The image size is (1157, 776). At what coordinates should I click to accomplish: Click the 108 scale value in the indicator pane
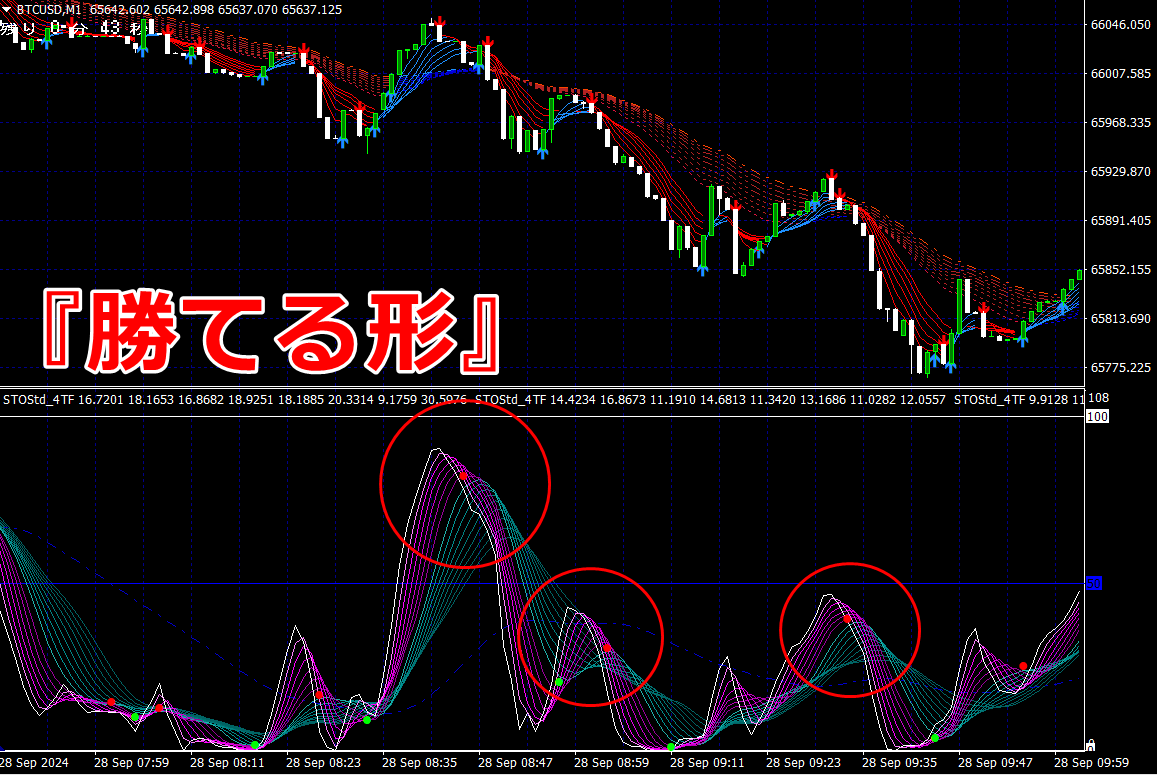pos(1098,398)
